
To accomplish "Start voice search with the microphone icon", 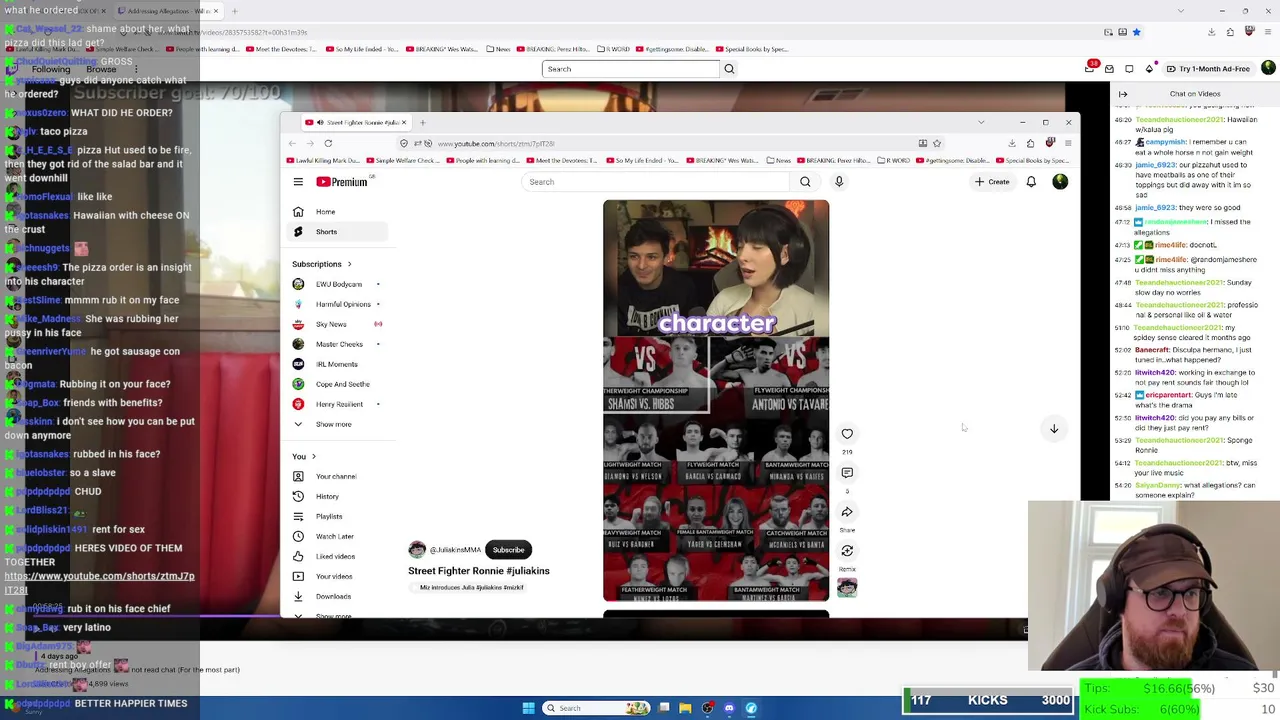I will pos(839,182).
